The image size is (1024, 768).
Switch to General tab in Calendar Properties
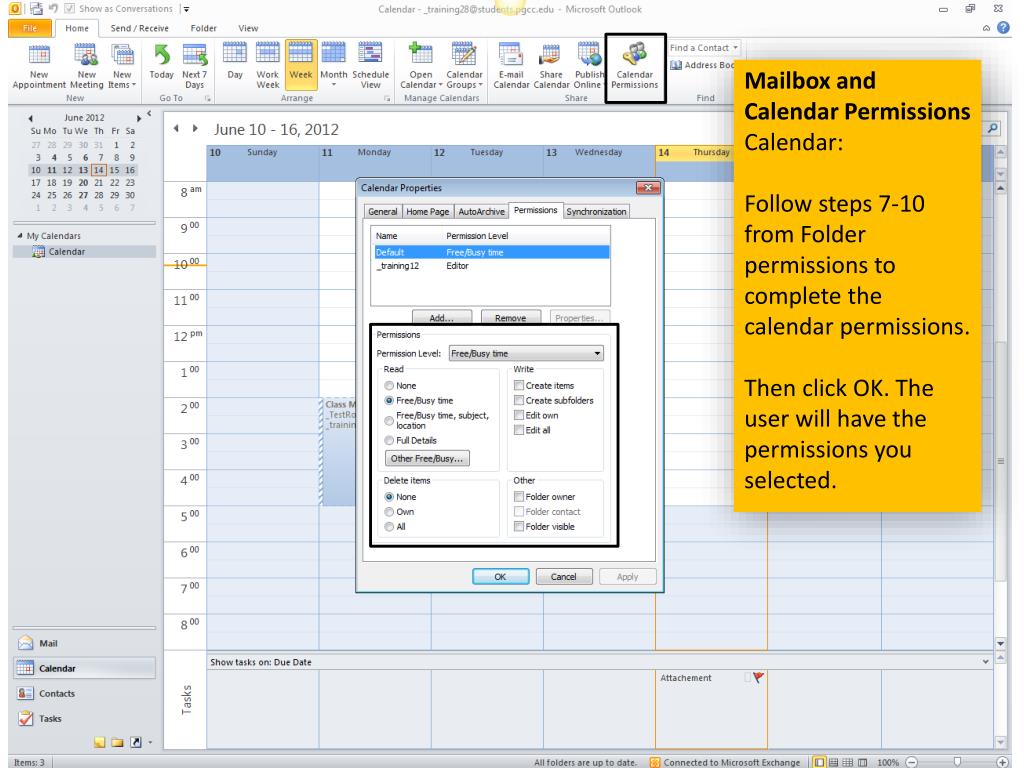point(382,212)
